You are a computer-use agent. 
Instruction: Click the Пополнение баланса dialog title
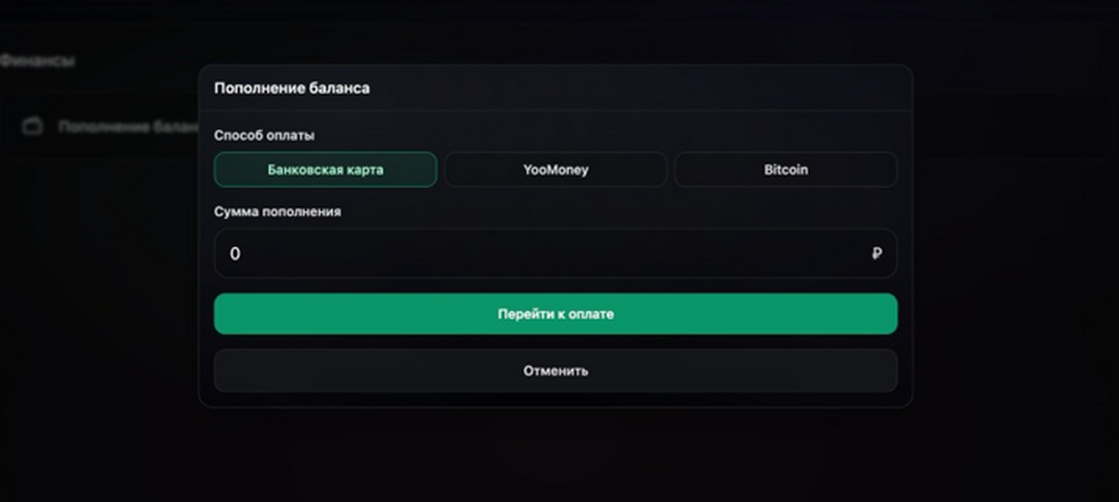(292, 88)
